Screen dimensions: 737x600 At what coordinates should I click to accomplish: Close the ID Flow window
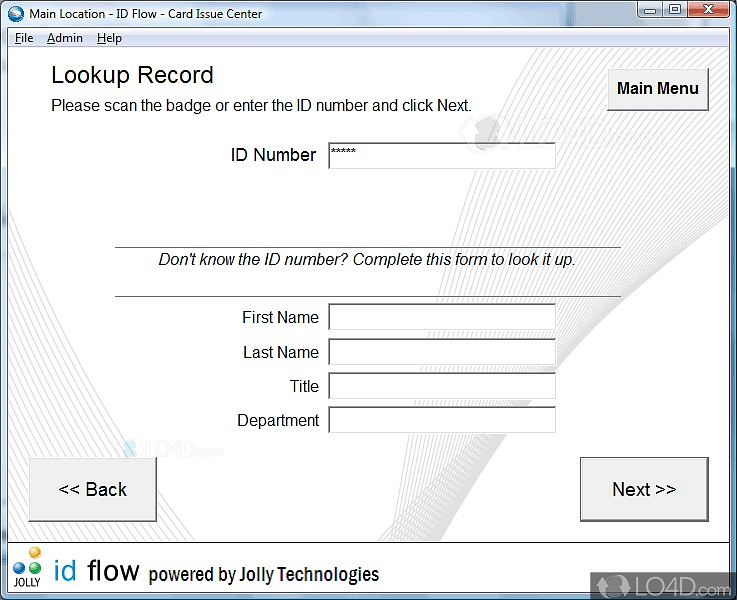coord(708,10)
